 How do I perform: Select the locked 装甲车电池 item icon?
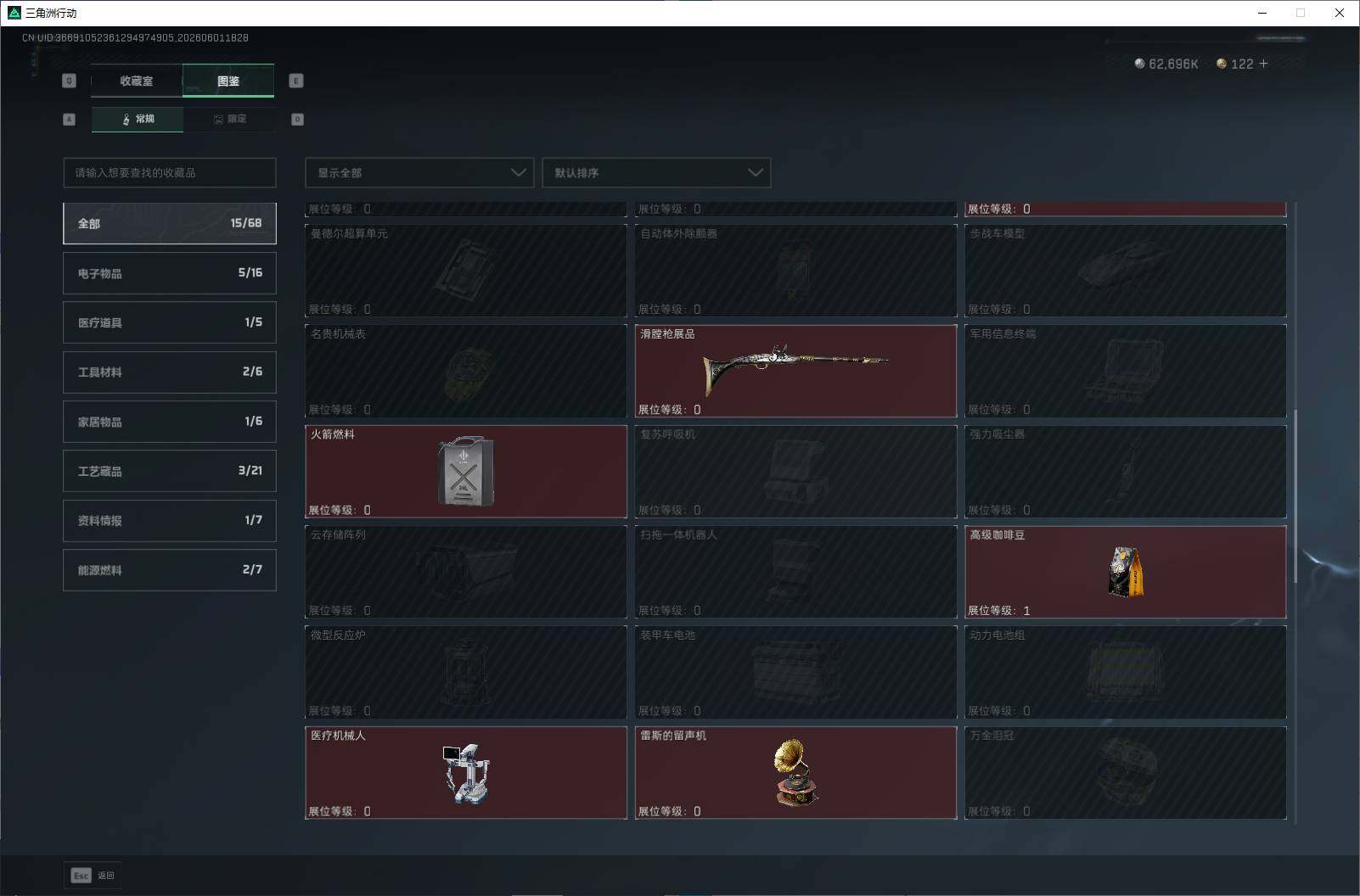795,672
